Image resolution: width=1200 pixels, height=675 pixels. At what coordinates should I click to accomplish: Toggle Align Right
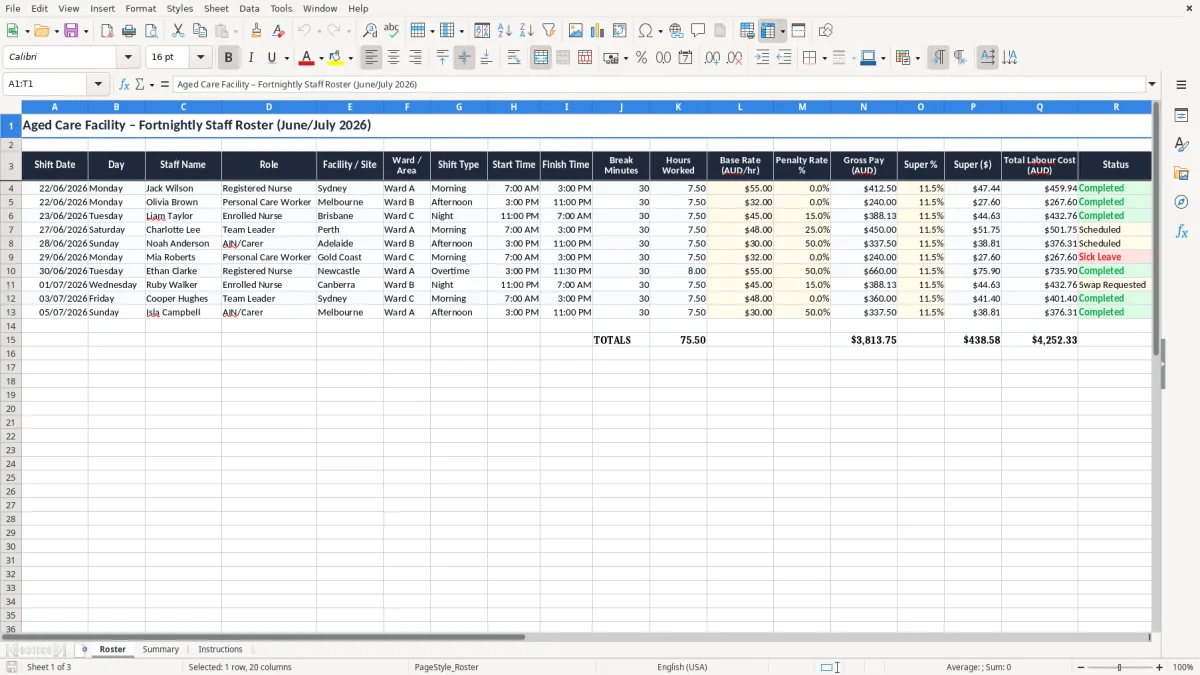[415, 57]
